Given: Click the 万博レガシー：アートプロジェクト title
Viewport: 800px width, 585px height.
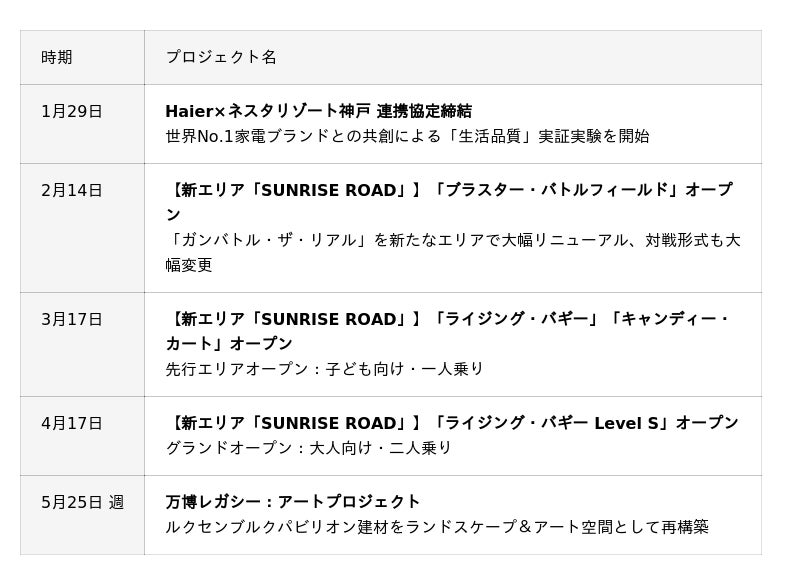Looking at the screenshot, I should [293, 502].
